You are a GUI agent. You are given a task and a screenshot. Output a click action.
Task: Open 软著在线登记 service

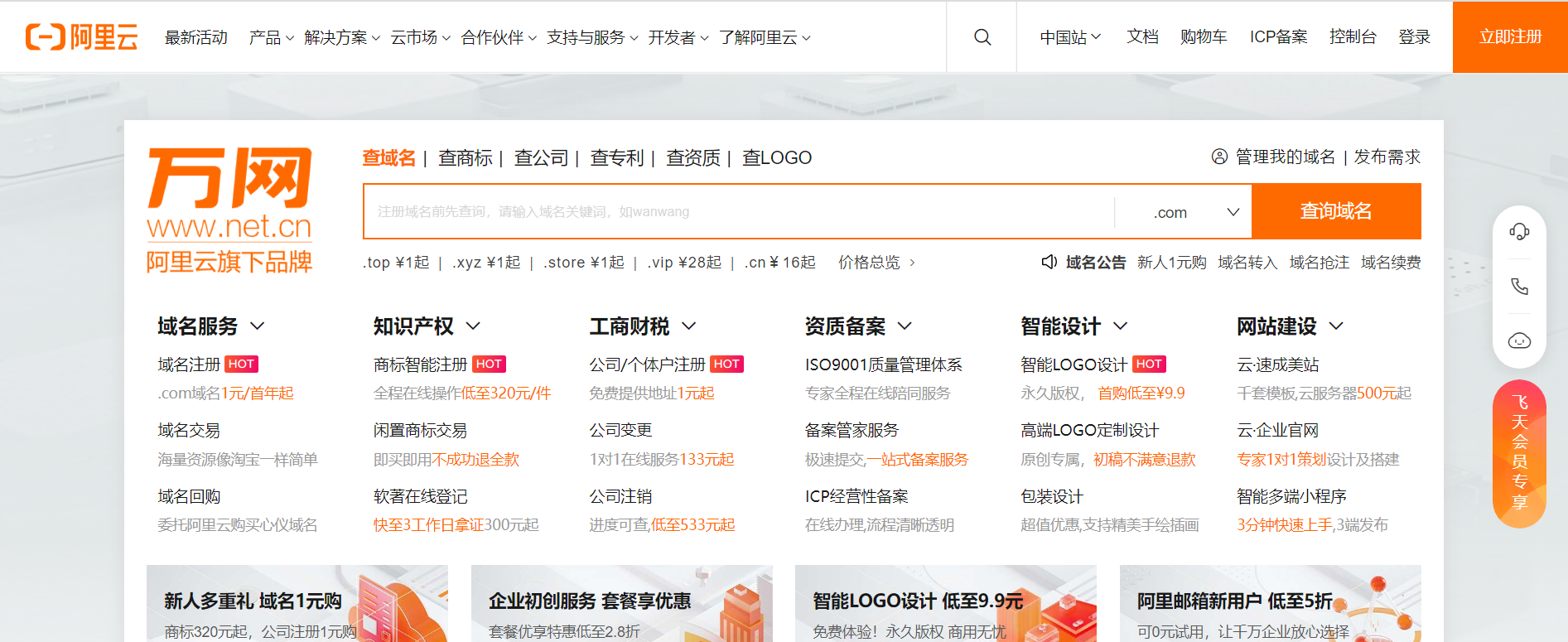pyautogui.click(x=420, y=497)
